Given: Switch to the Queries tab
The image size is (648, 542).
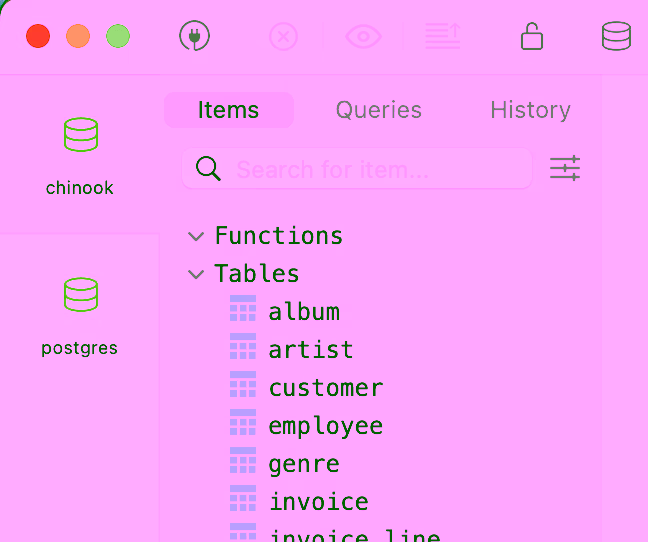Looking at the screenshot, I should pyautogui.click(x=378, y=110).
